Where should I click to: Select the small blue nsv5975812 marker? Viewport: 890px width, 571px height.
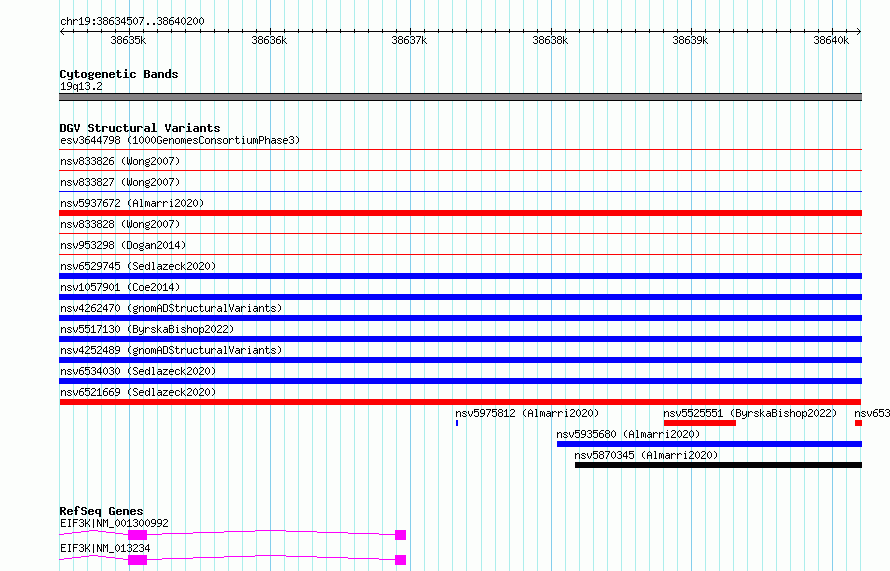point(457,423)
